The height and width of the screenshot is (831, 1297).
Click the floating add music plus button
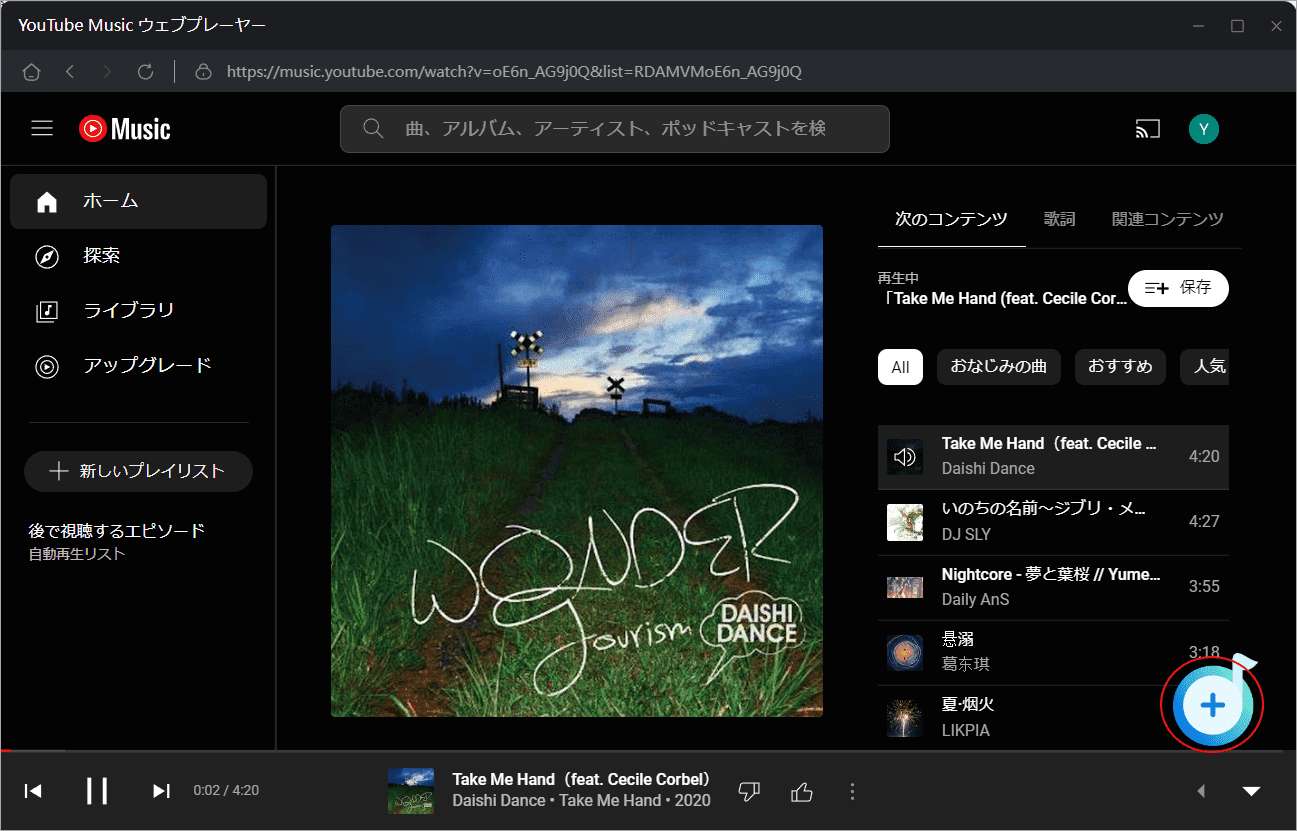(1212, 705)
